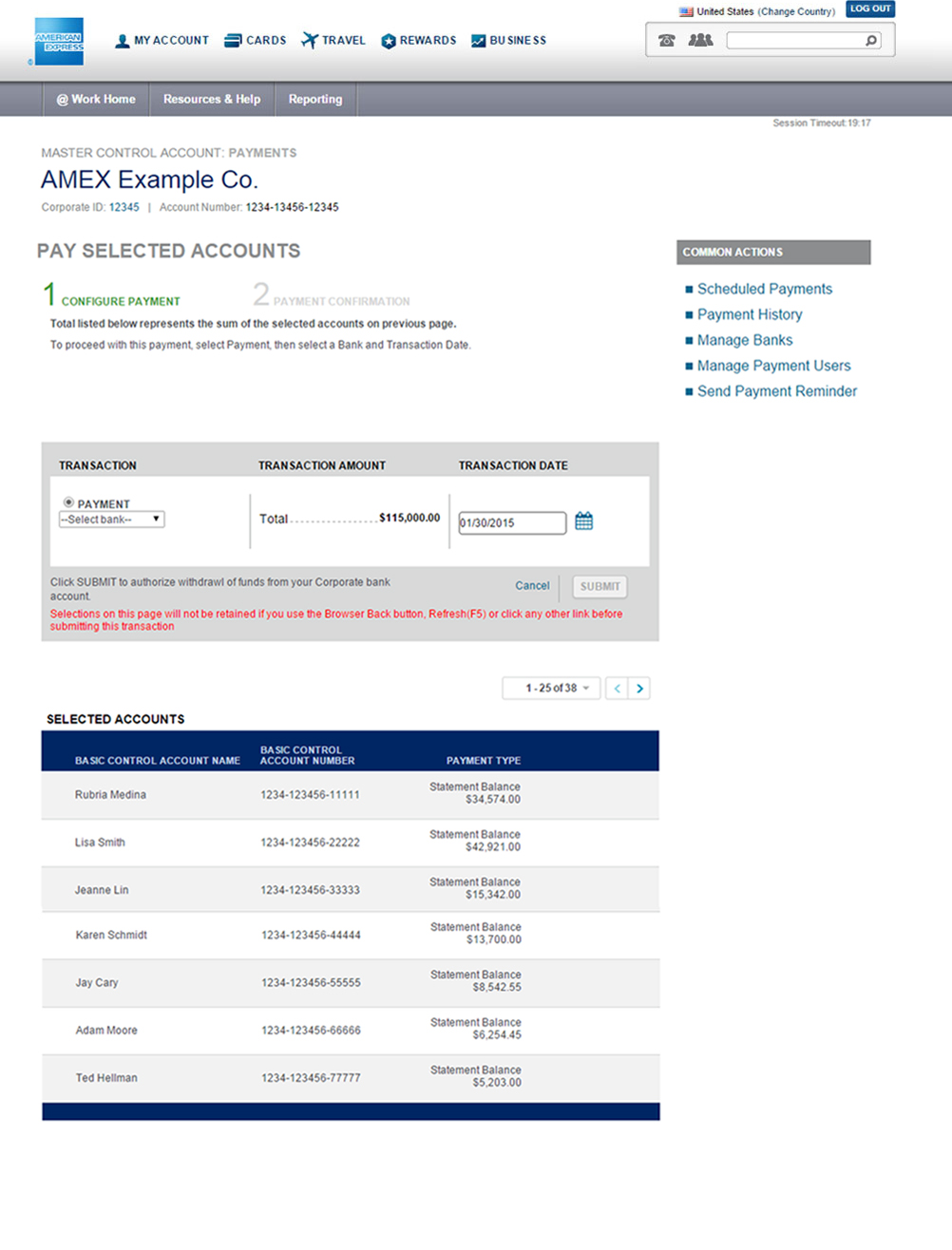Open the CARDS menu
This screenshot has height=1250, width=952.
click(266, 41)
